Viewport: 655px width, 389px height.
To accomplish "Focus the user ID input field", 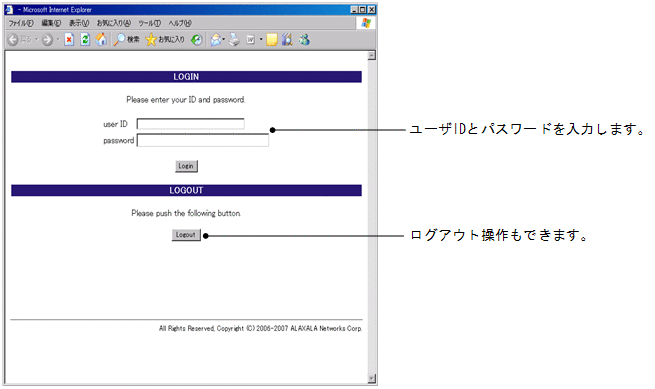I will coord(190,124).
